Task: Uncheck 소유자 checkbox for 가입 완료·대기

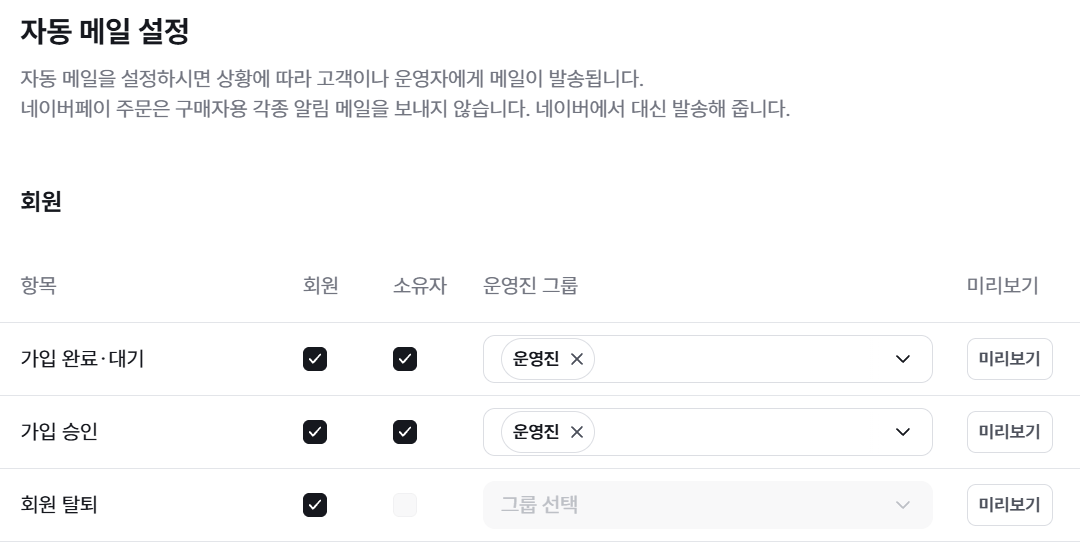Action: (x=405, y=359)
